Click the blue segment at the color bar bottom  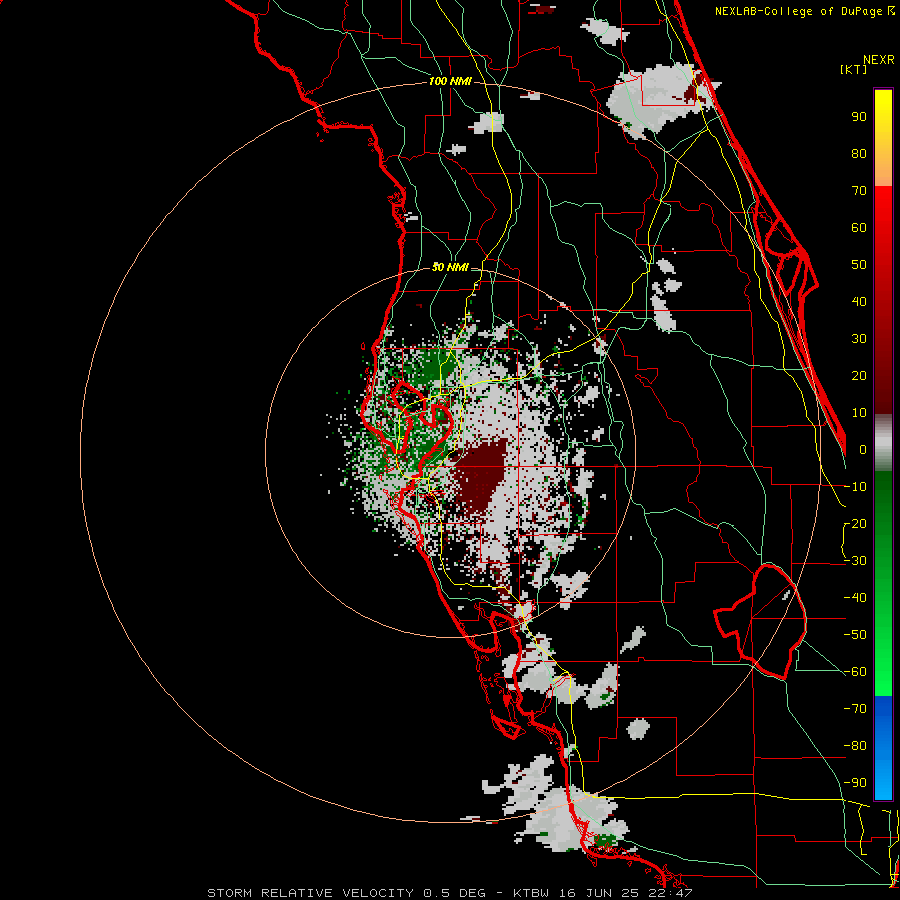click(883, 748)
